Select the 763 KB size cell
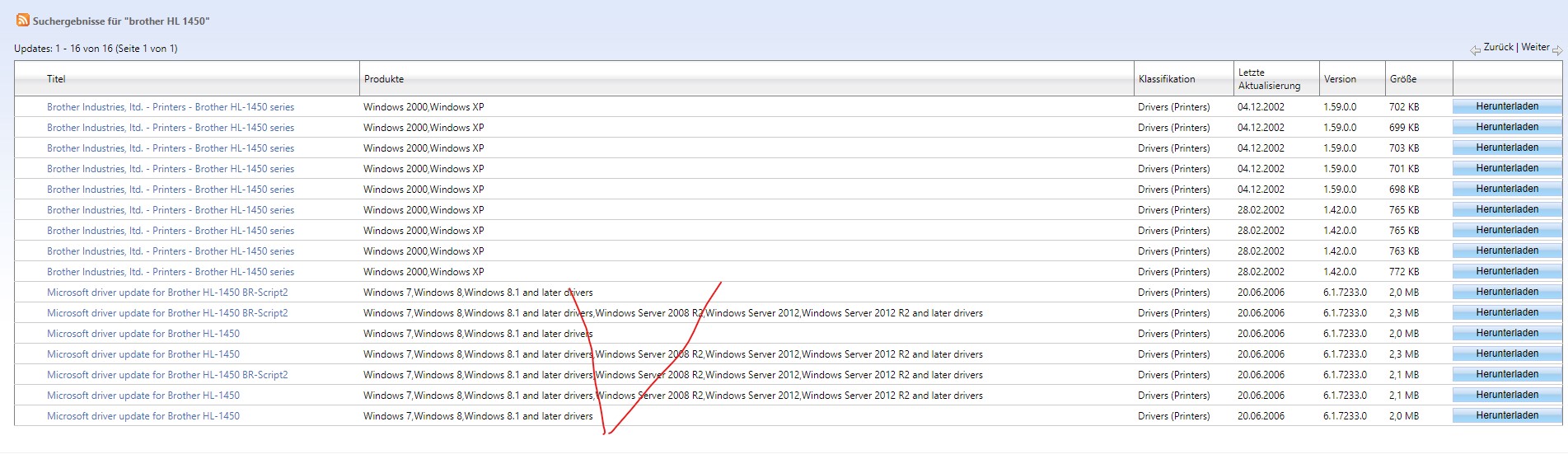The image size is (1568, 459). [x=1404, y=251]
